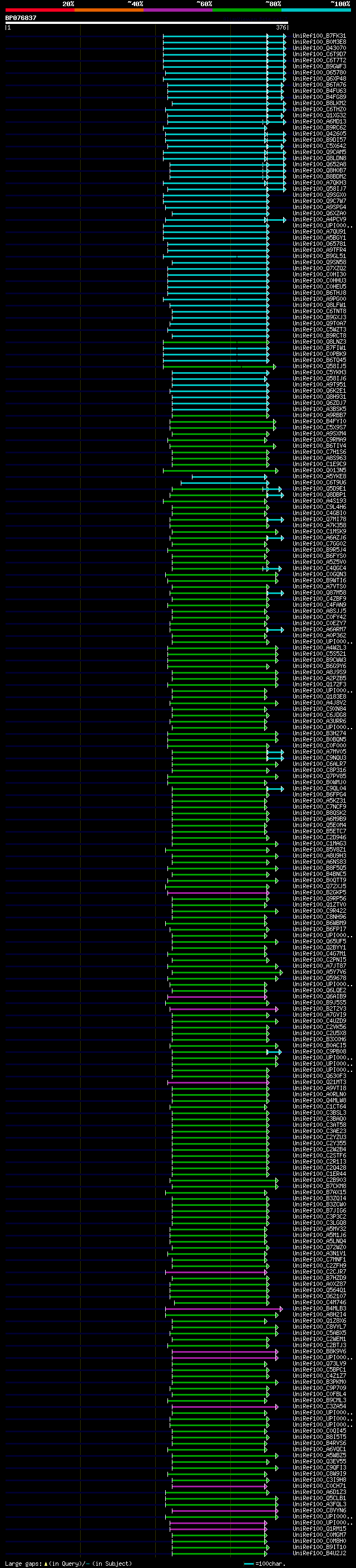Click the UniRef100_Q42605 label
The height and width of the screenshot is (1568, 356).
319,134
